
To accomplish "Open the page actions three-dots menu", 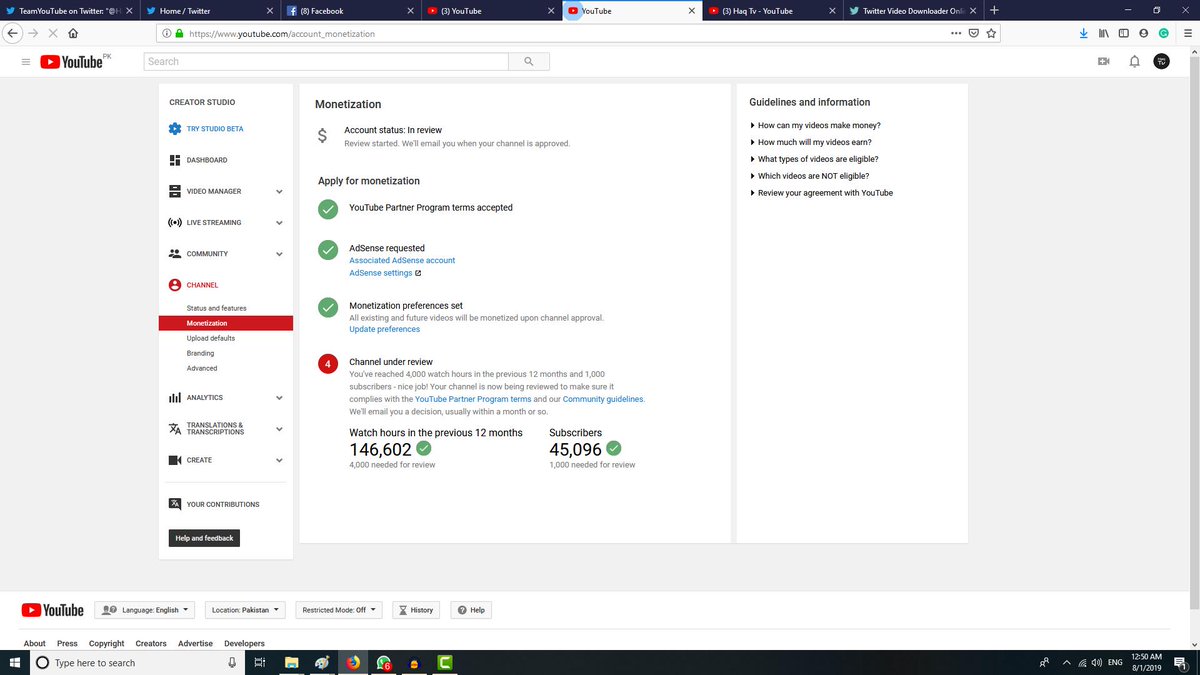I will pyautogui.click(x=956, y=33).
